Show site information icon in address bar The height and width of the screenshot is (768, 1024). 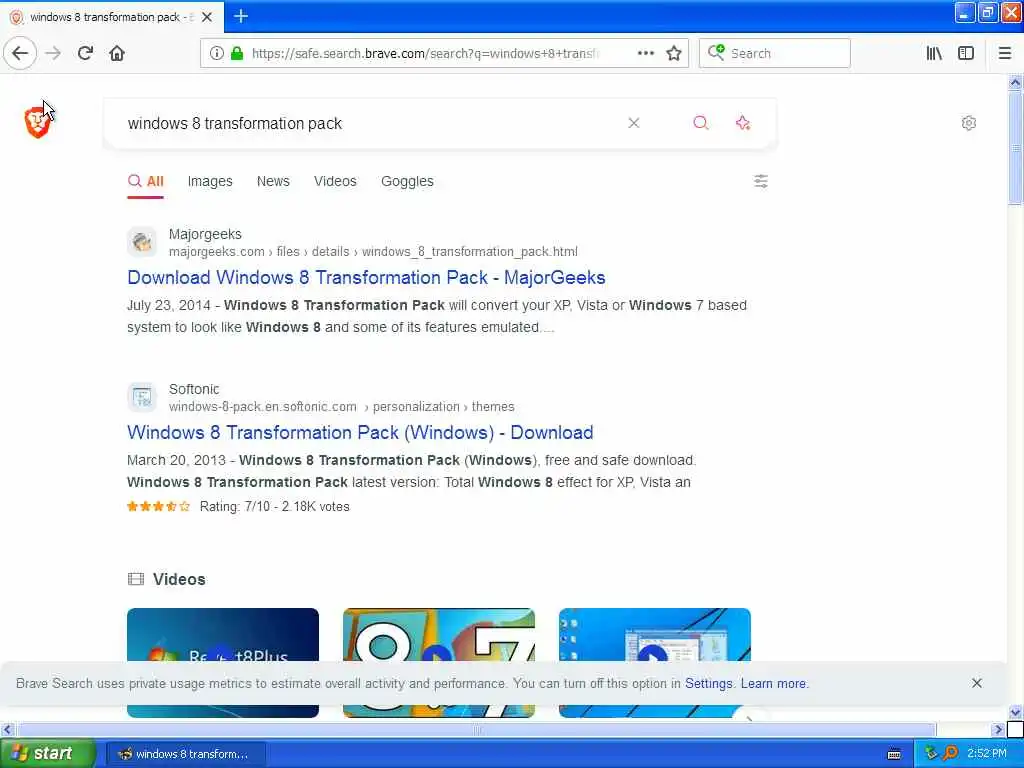(216, 53)
